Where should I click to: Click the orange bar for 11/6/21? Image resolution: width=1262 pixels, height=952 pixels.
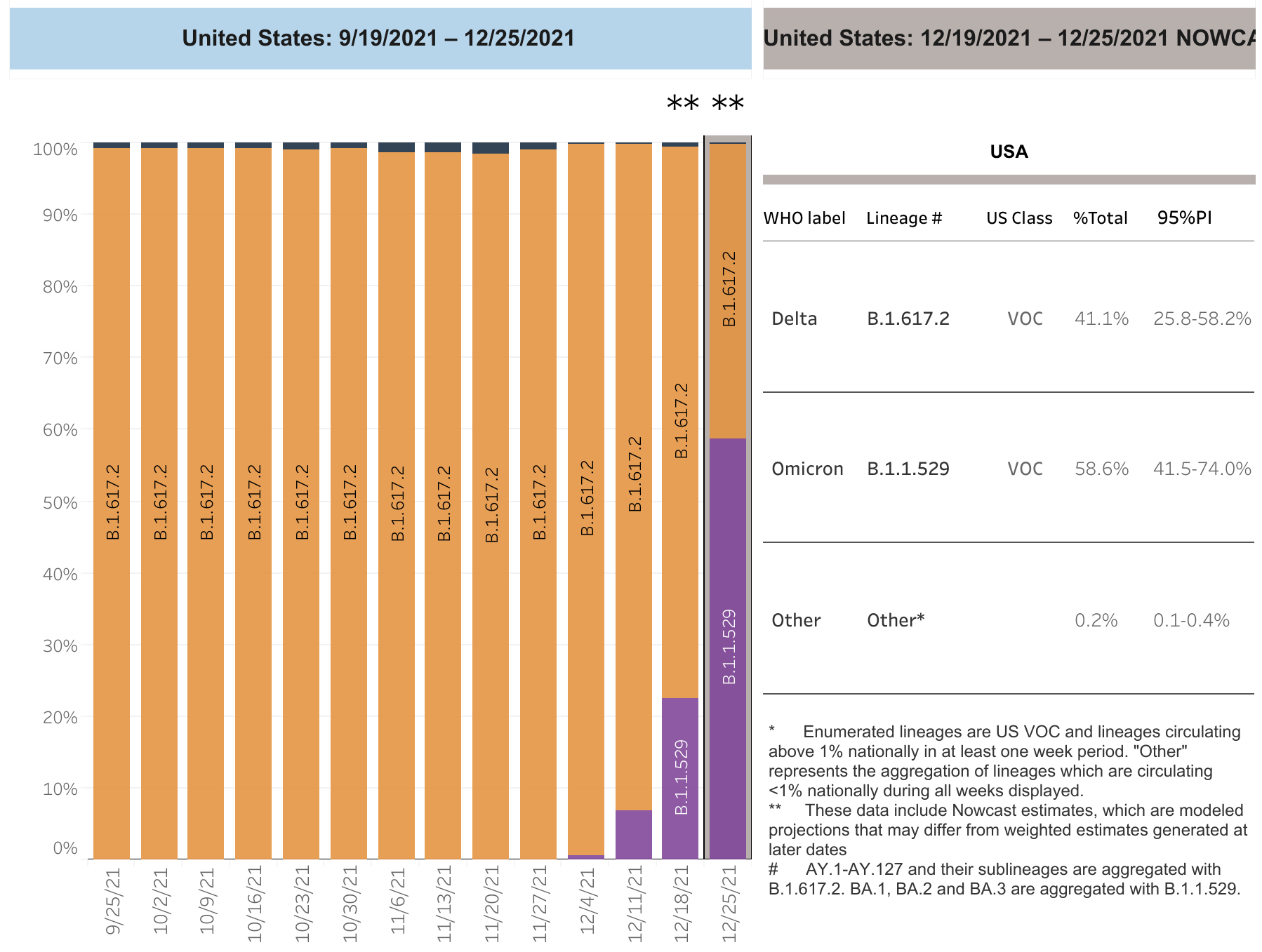point(397,502)
